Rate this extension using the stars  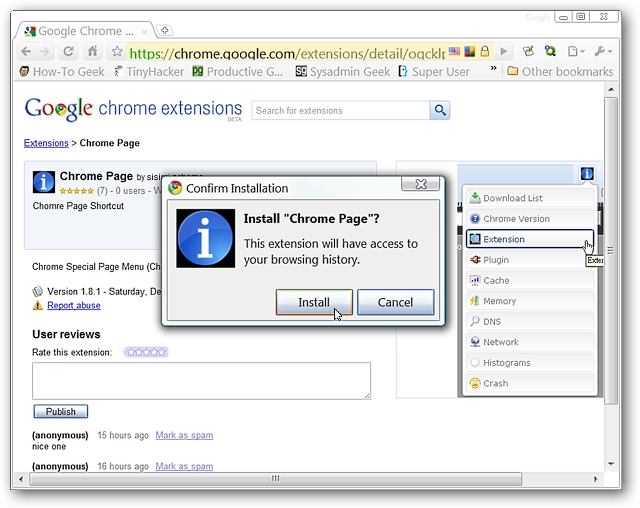click(x=146, y=352)
